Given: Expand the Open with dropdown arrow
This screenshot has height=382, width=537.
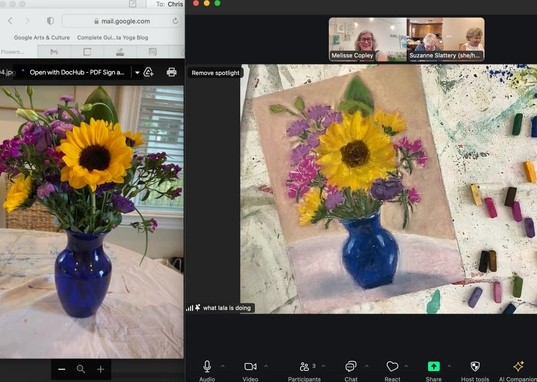Looking at the screenshot, I should click(x=137, y=73).
